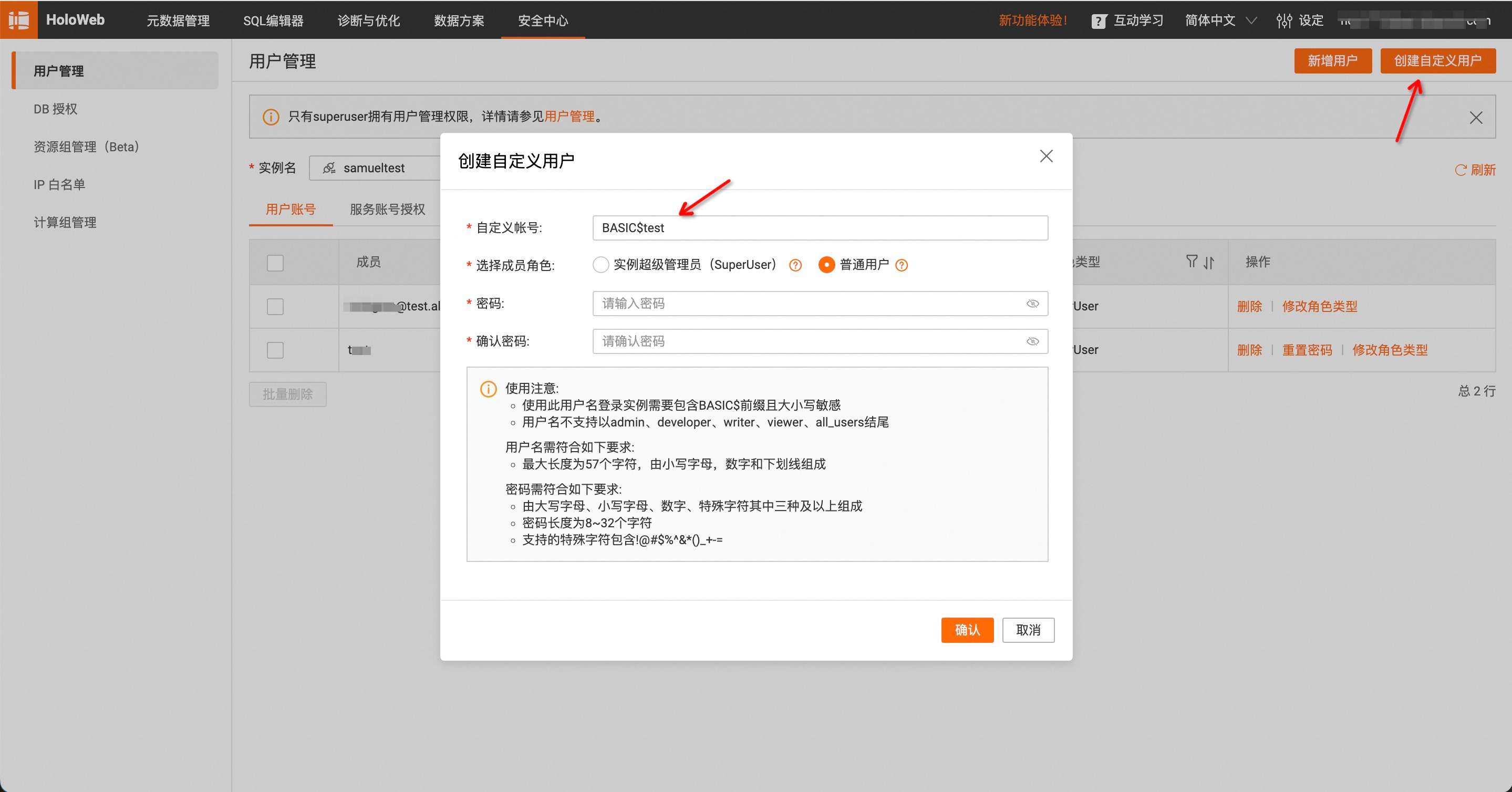This screenshot has height=792, width=1512.
Task: Click 修改角色类型 for the @test.al user
Action: point(1320,306)
